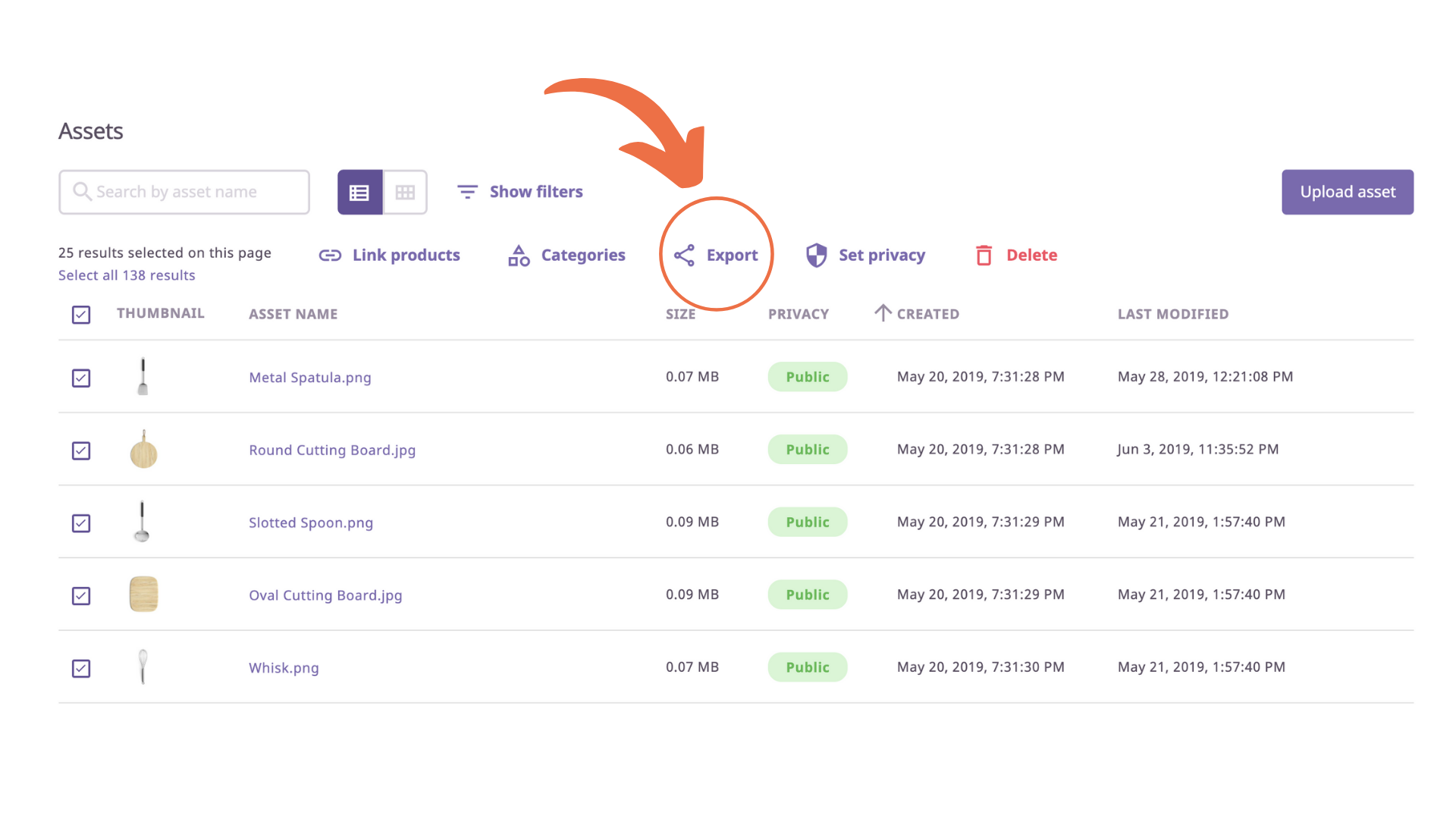Click the Show filters icon
This screenshot has height=819, width=1456.
point(467,192)
